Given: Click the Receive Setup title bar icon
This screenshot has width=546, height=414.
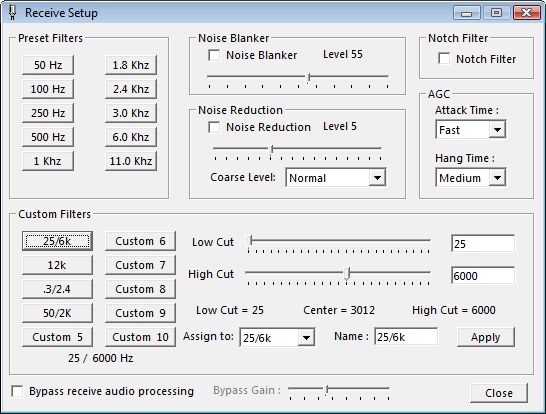Looking at the screenshot, I should point(12,13).
